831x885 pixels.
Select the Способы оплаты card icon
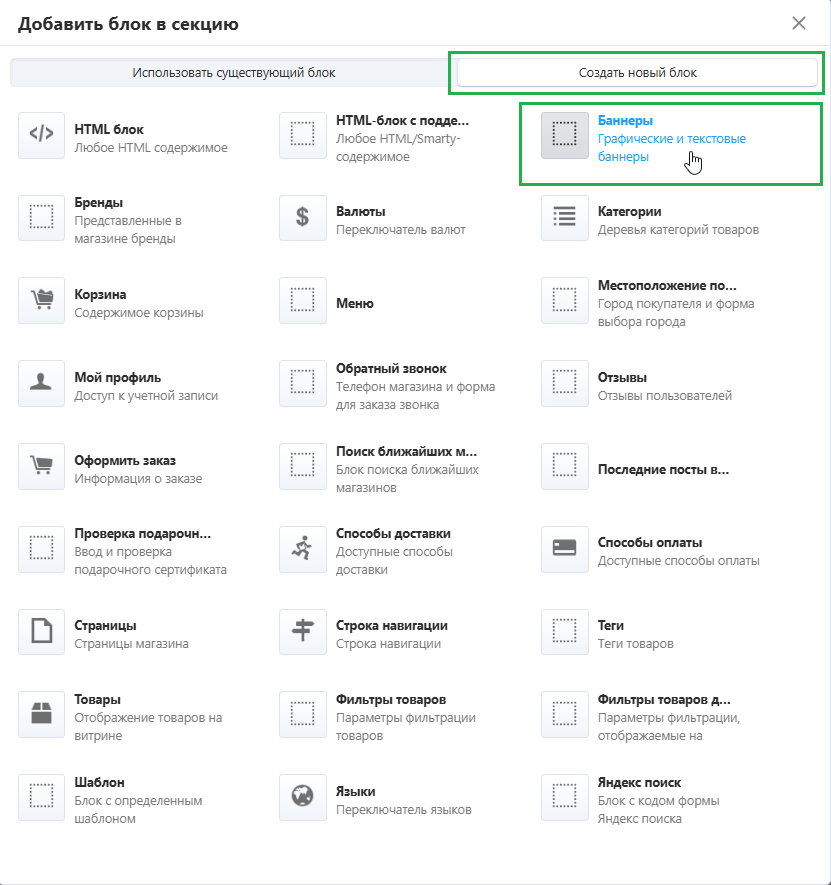(x=564, y=550)
